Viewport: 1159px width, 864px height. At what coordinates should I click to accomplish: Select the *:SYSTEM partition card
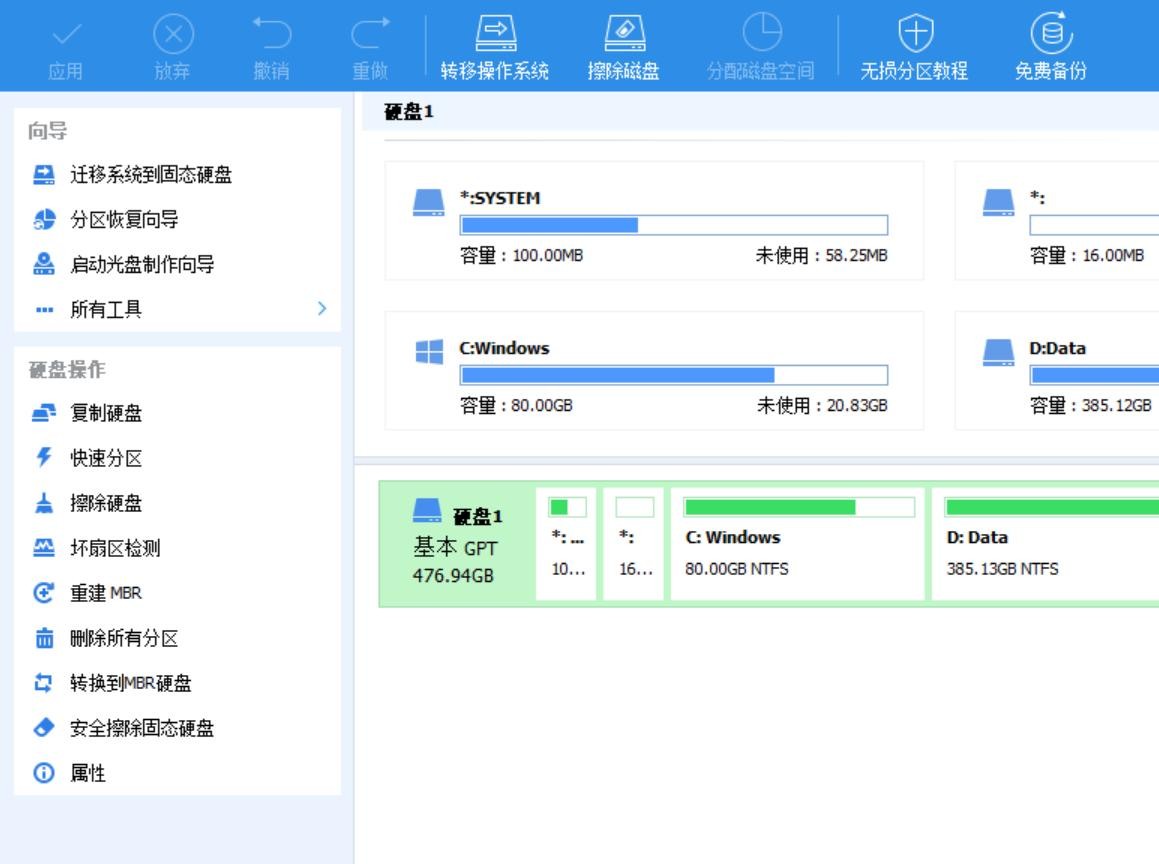(x=654, y=221)
